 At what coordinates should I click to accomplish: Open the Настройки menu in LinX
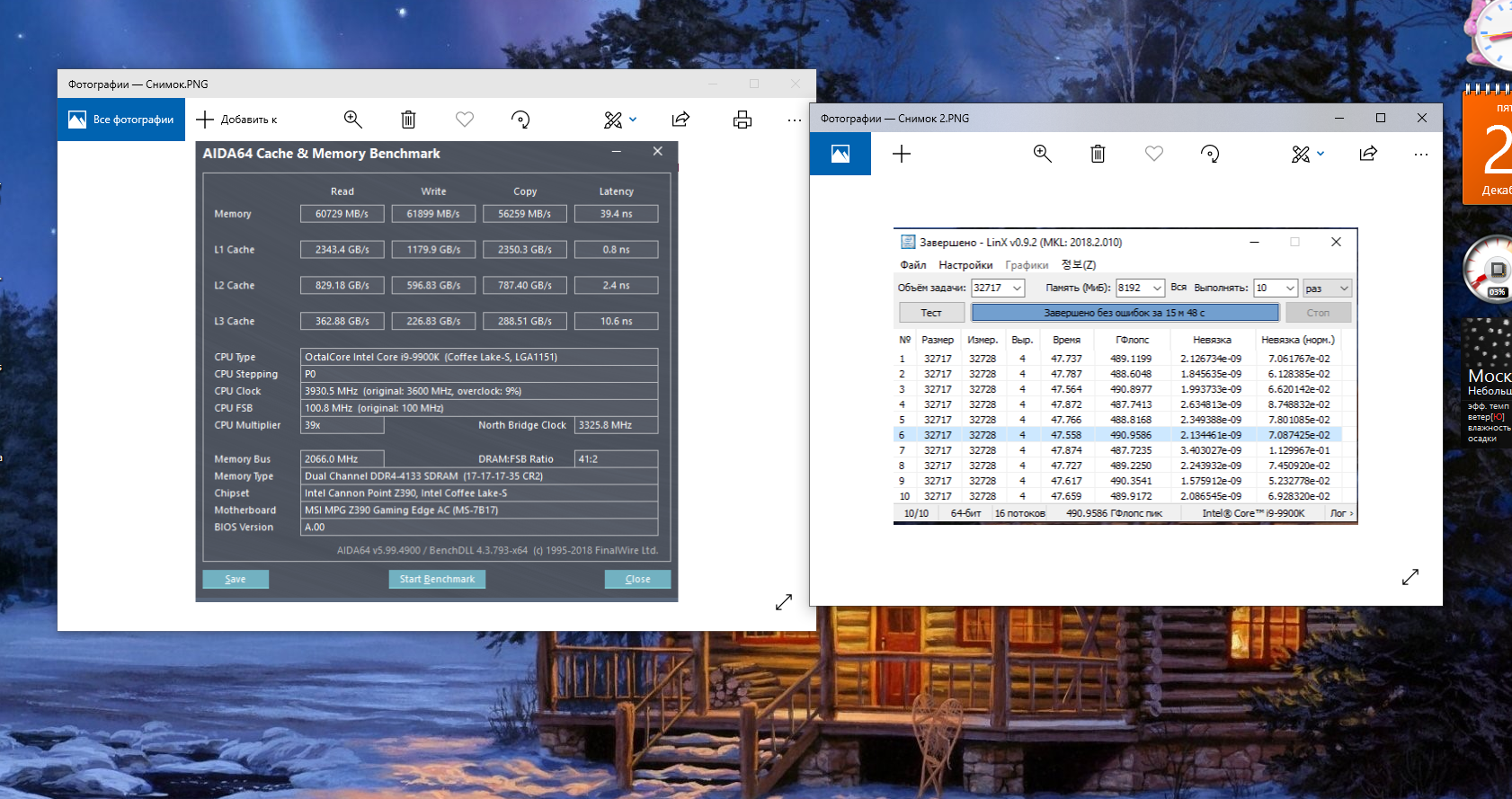965,265
